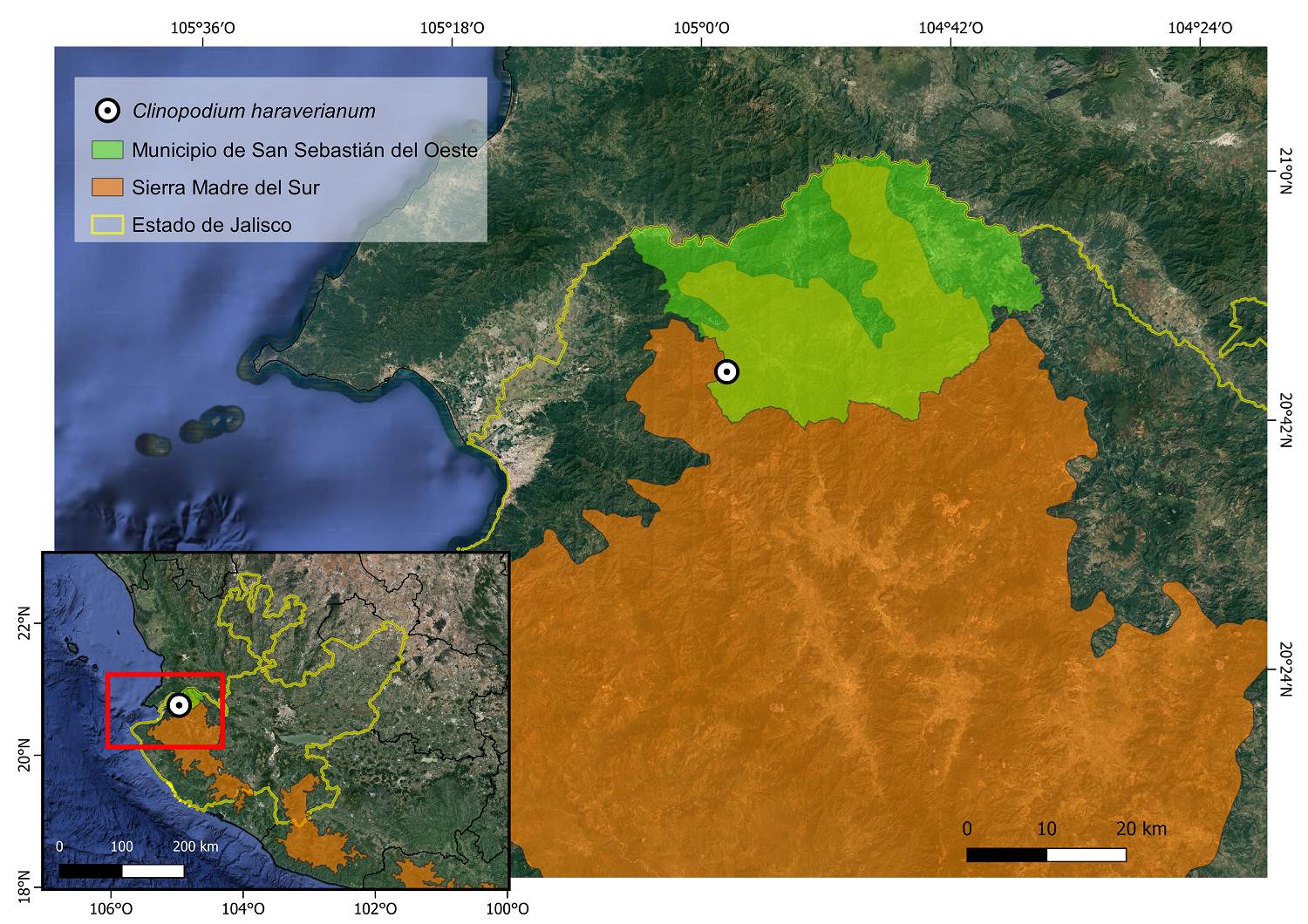Click the black segment of the main scale bar
1308x924 pixels.
[1006, 854]
